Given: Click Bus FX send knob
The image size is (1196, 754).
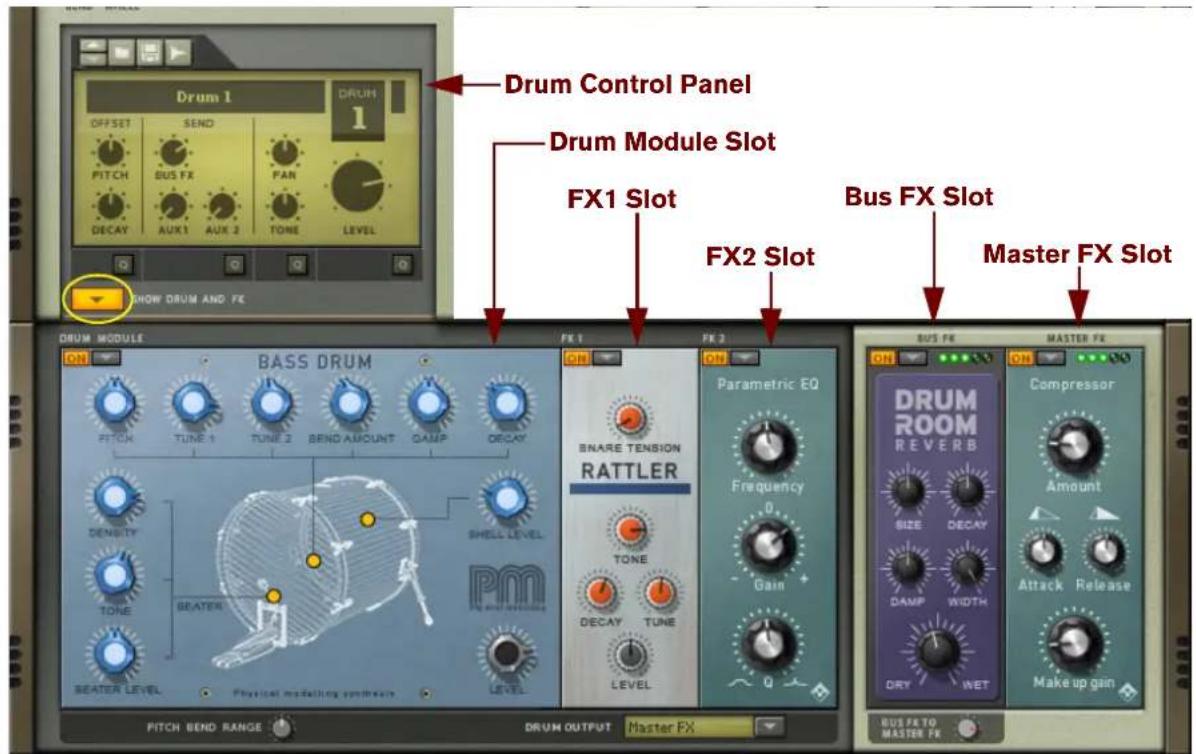Looking at the screenshot, I should 173,152.
